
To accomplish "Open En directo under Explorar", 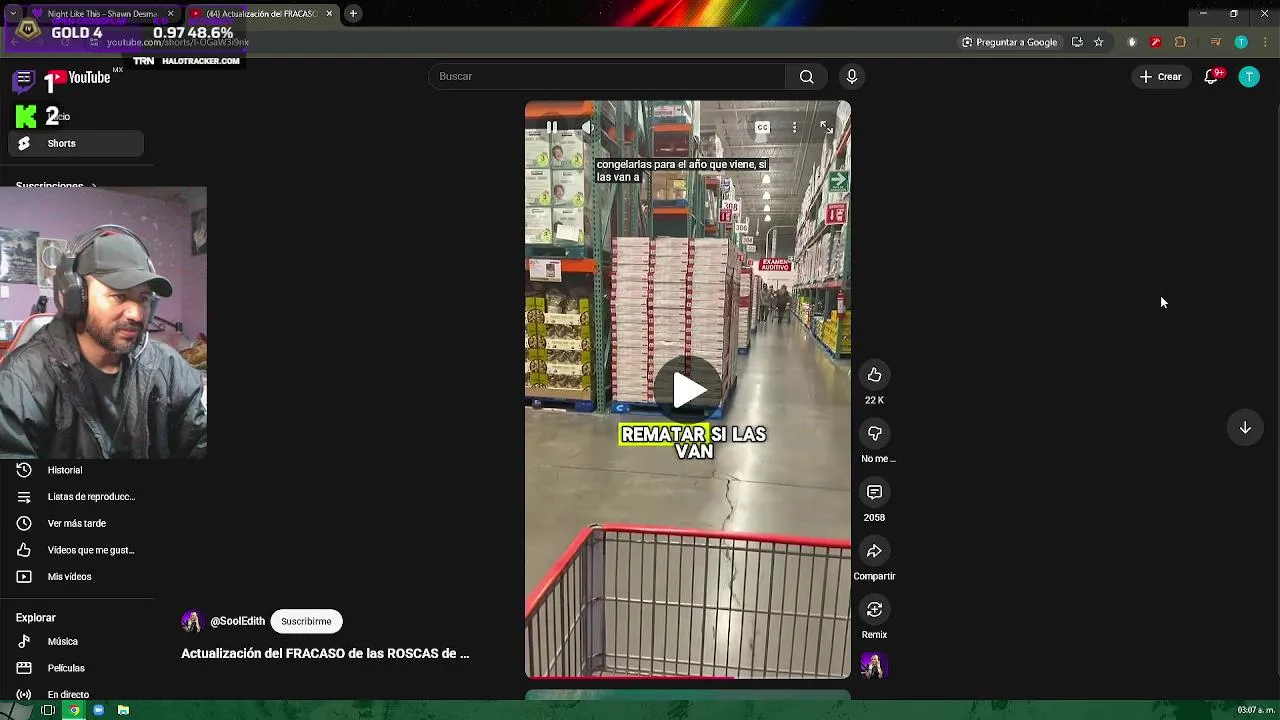I will 76,694.
